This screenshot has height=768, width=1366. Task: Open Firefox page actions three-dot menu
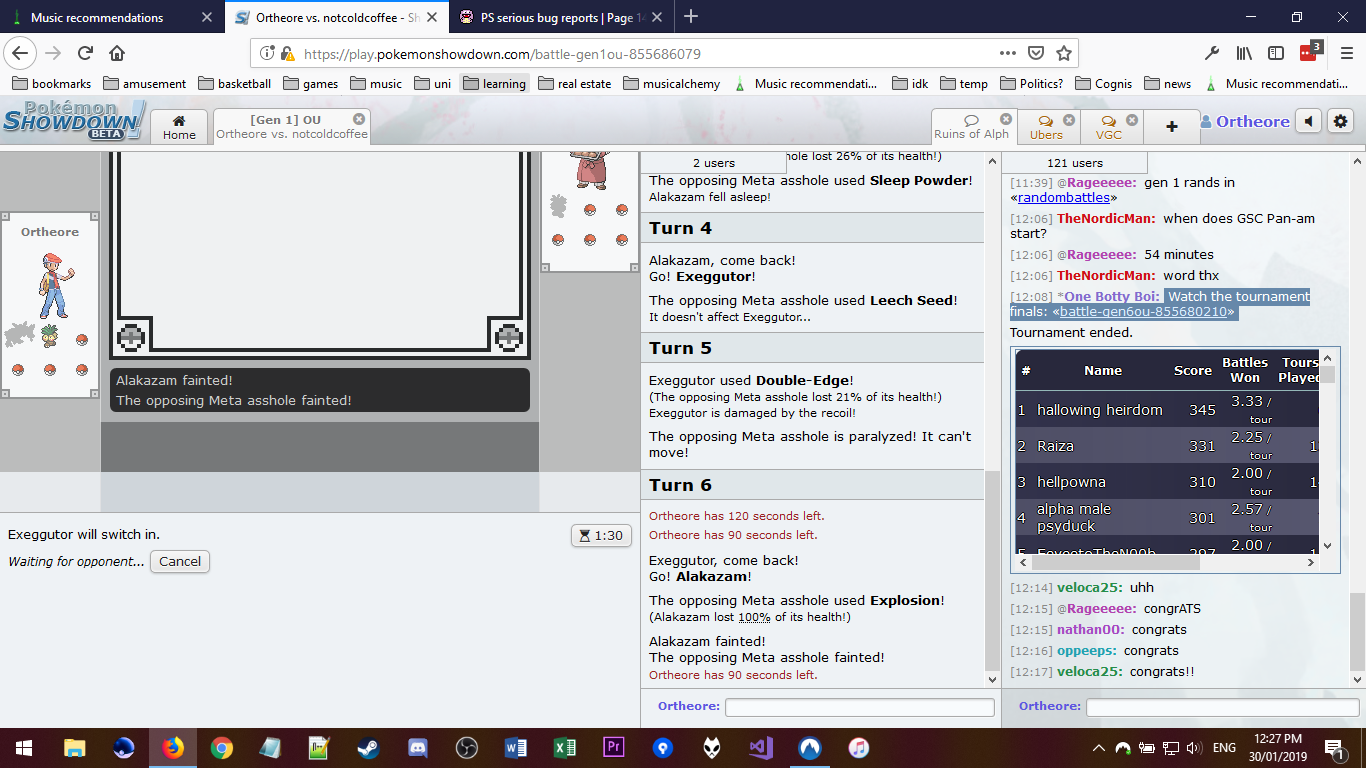point(1008,53)
